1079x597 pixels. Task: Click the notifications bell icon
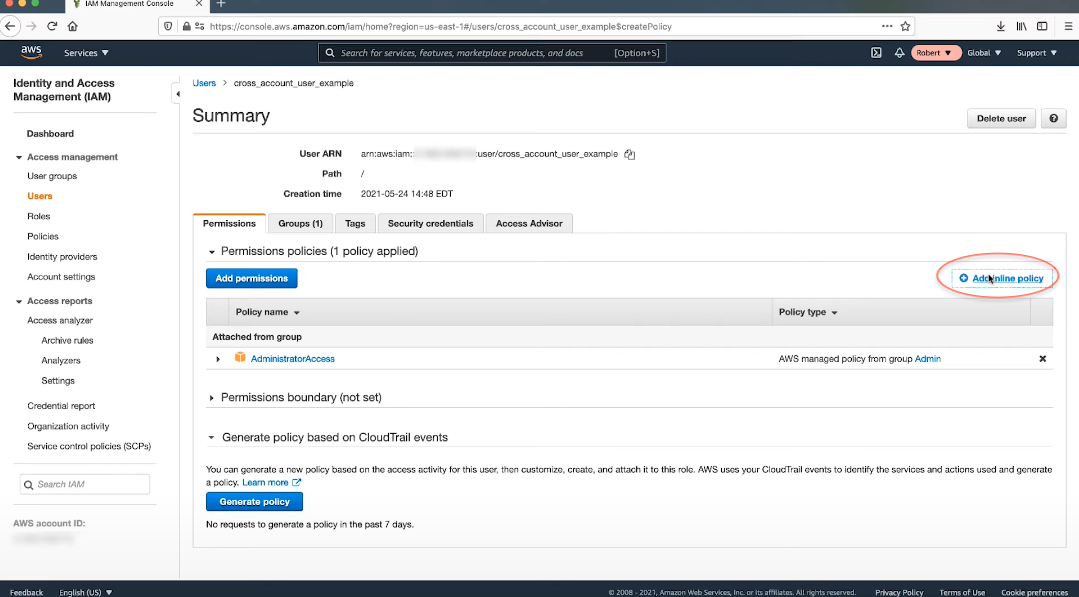point(899,53)
